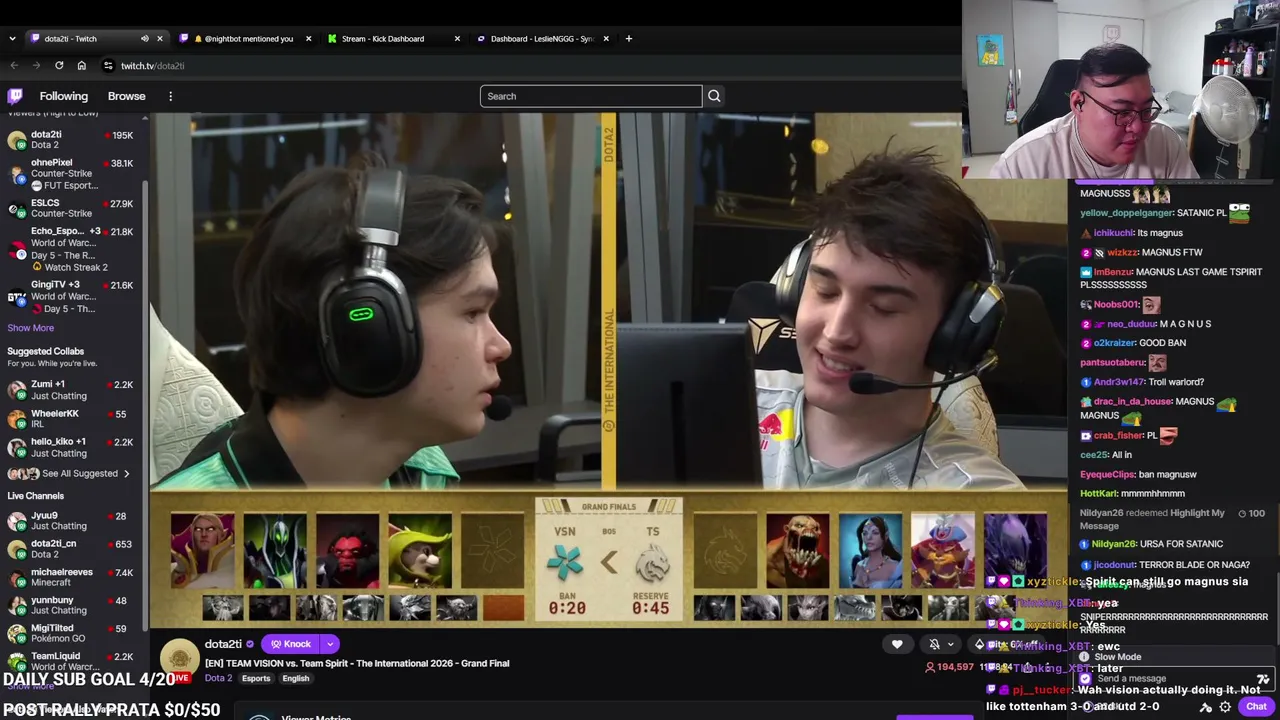This screenshot has width=1280, height=720.
Task: Expand the browser tab search dropdown
Action: click(x=12, y=38)
